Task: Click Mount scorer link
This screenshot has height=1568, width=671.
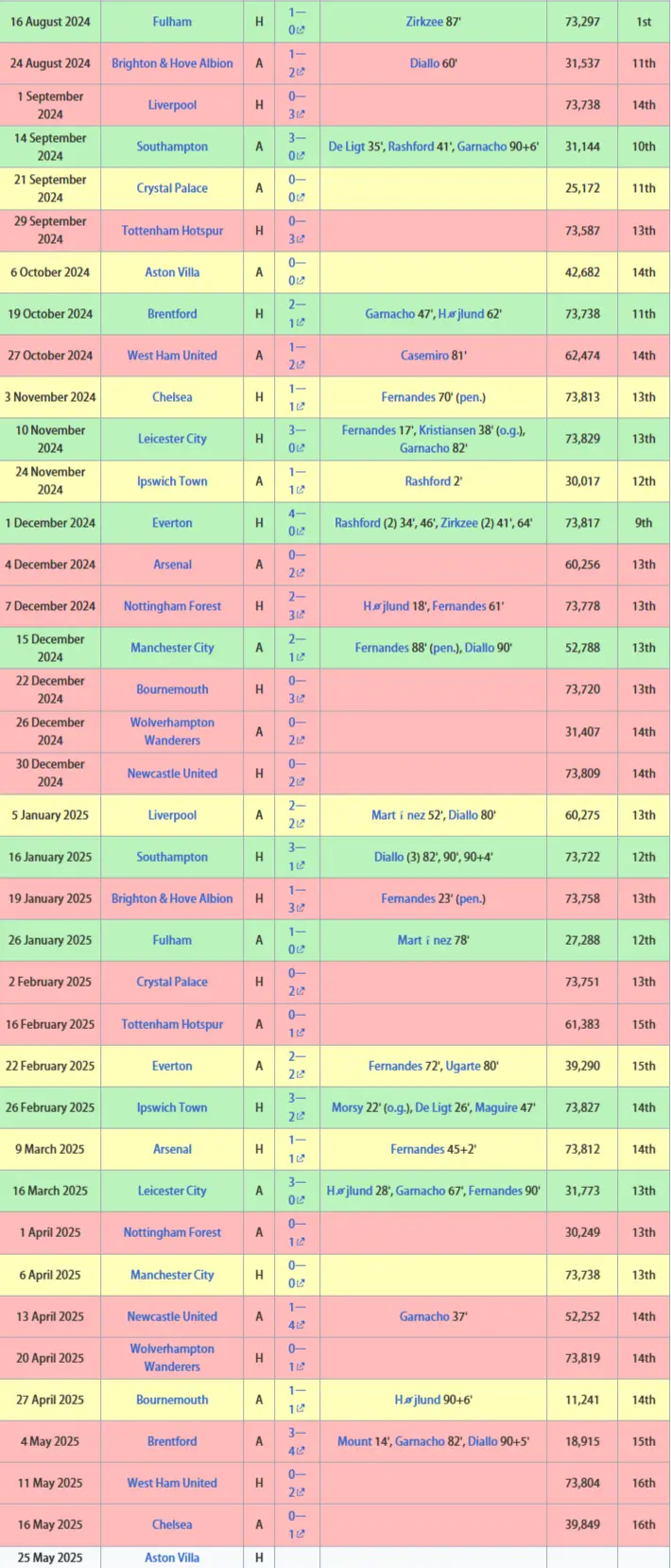Action: (x=354, y=1441)
